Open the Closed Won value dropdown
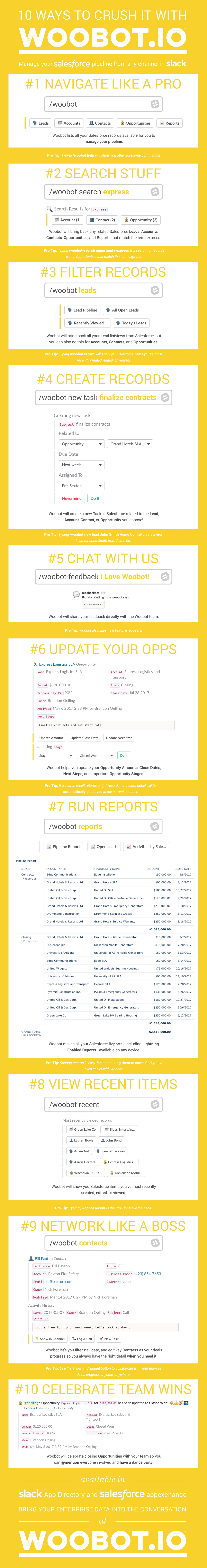The image size is (207, 1568). 96,755
